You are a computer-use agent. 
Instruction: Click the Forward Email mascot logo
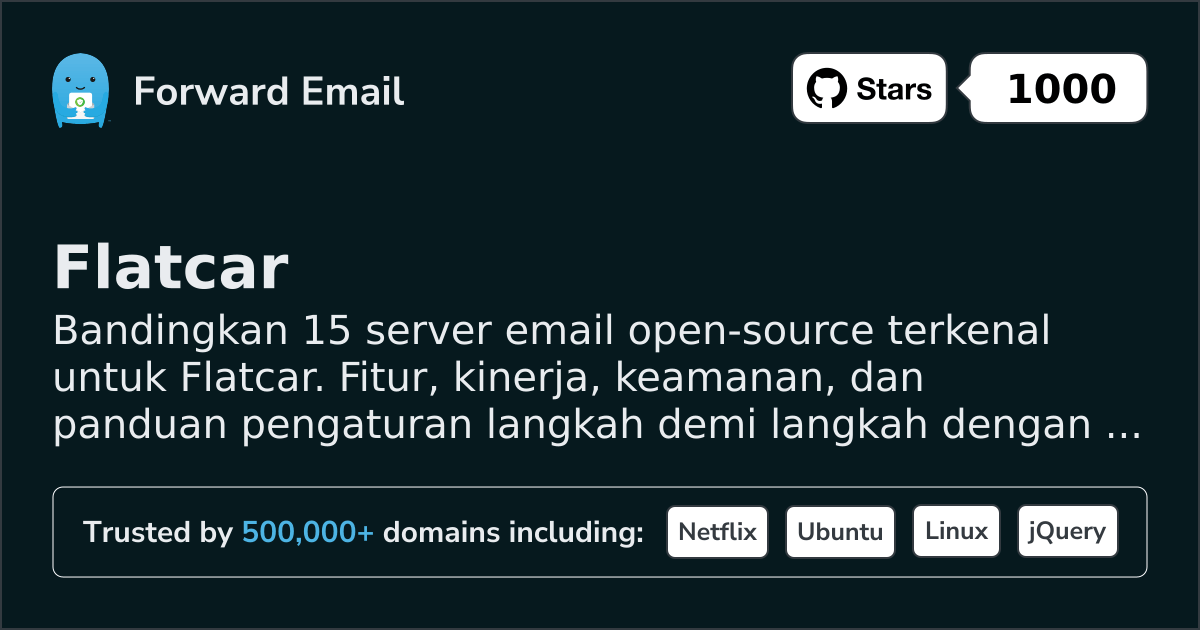(x=79, y=91)
